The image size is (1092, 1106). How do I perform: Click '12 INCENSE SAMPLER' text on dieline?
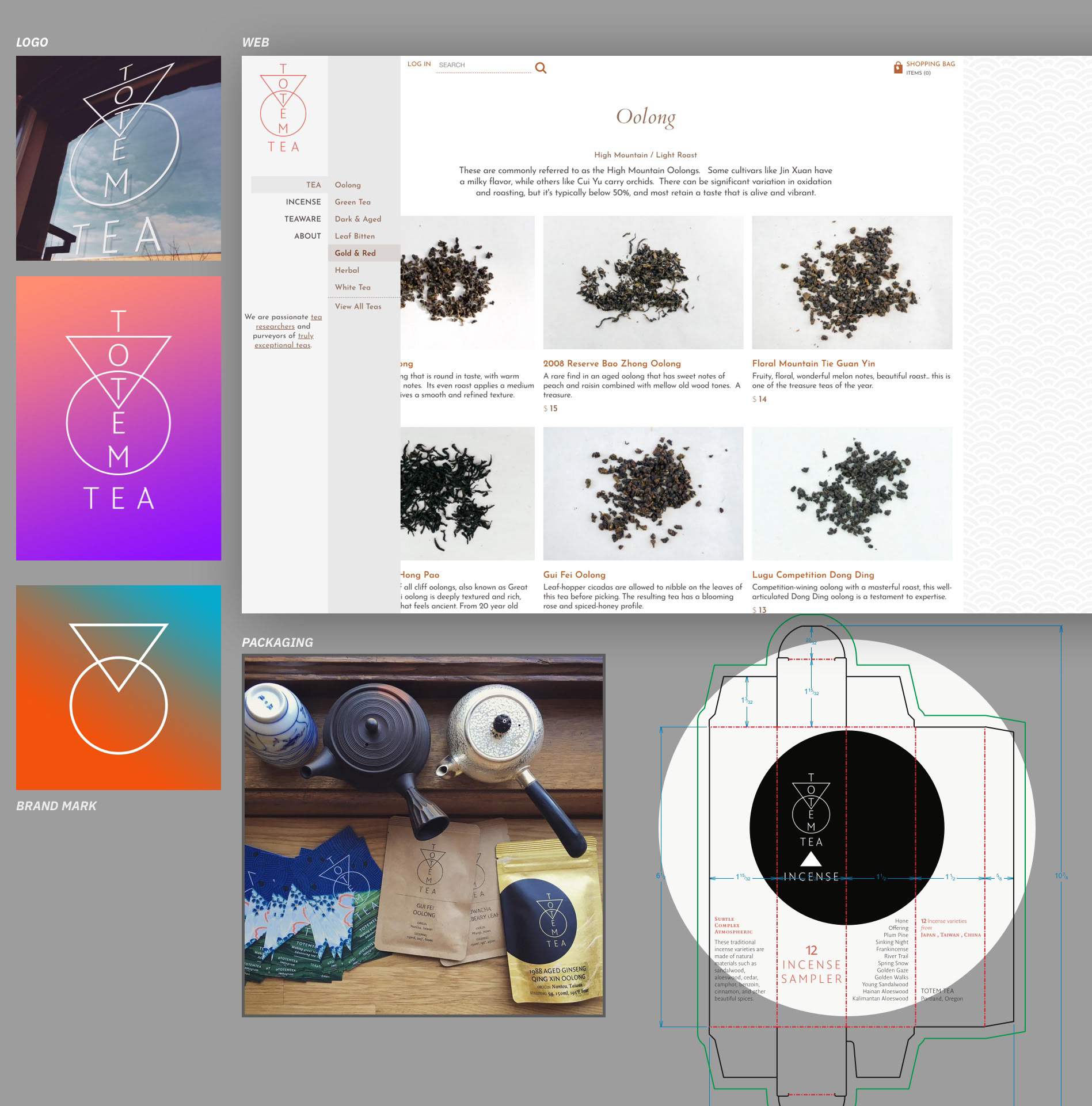click(x=812, y=964)
